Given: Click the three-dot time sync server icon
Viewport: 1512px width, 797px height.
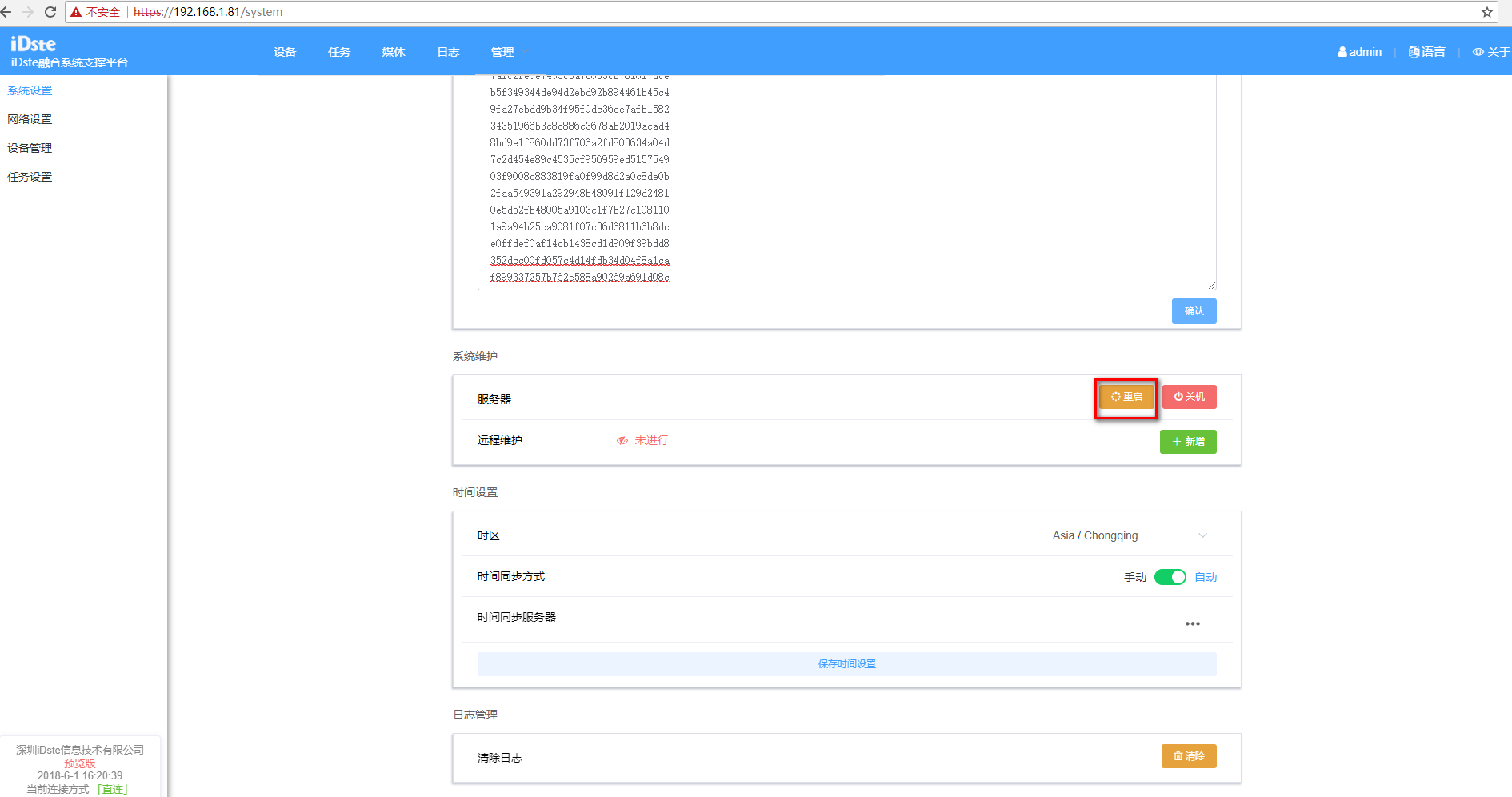Looking at the screenshot, I should [1192, 623].
